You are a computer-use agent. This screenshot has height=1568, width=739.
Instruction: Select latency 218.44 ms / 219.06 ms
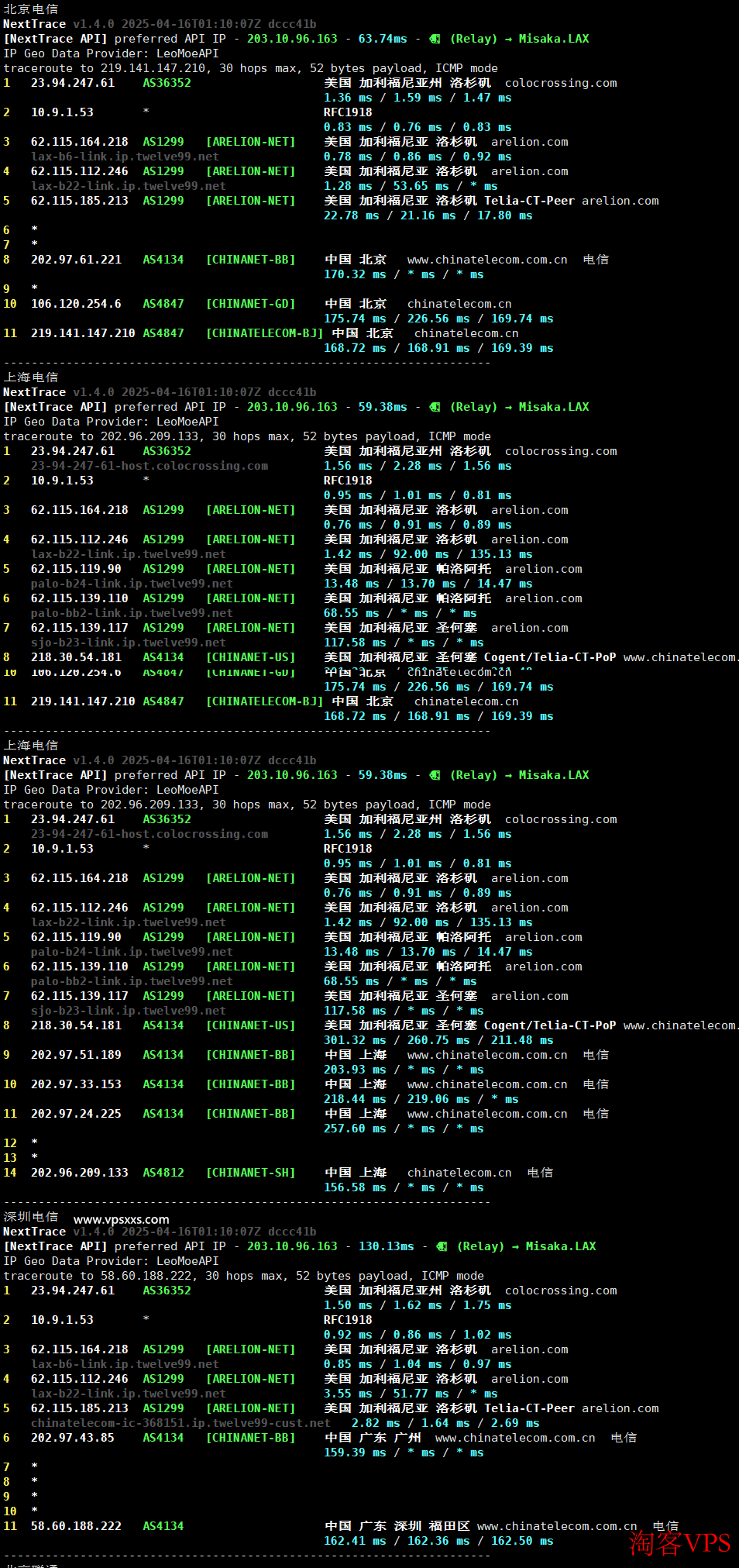coord(397,1099)
